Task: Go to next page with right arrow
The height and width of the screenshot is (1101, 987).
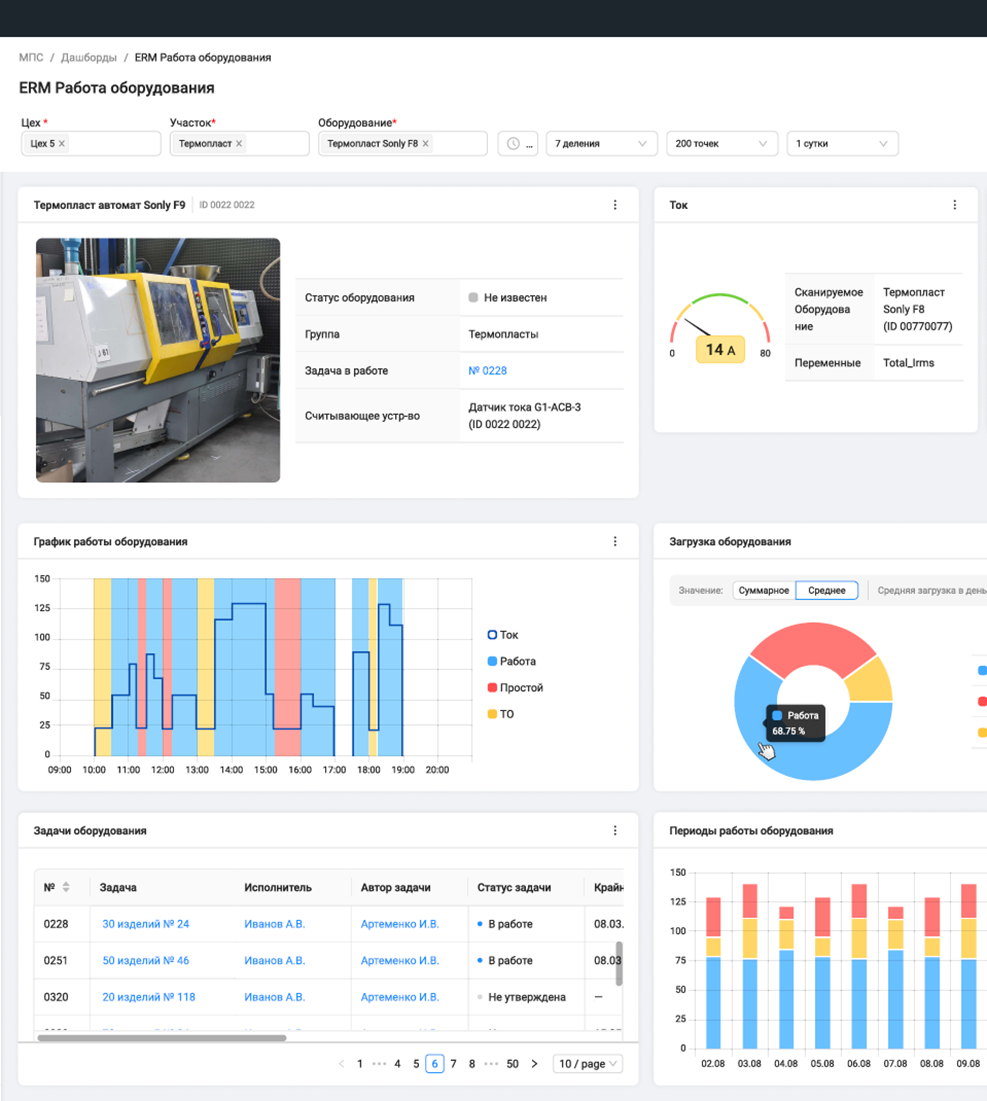Action: (x=534, y=1064)
